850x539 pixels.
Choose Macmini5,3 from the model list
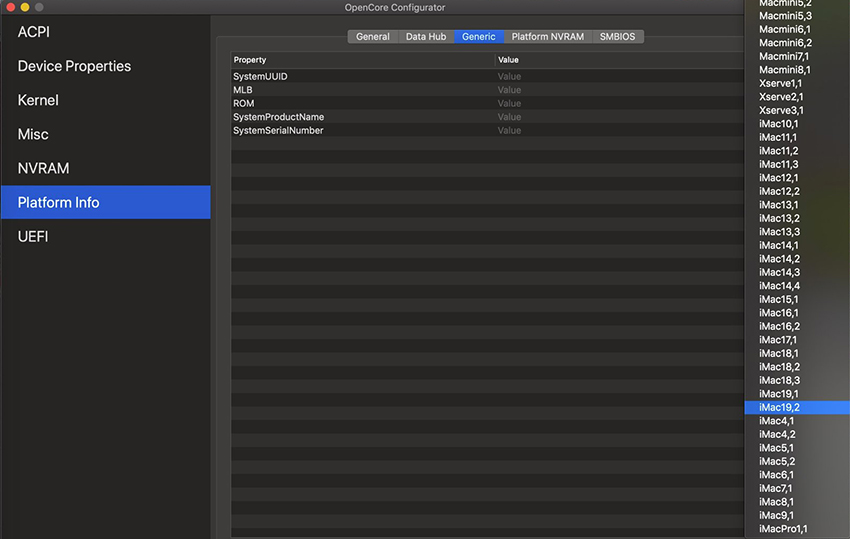click(797, 16)
